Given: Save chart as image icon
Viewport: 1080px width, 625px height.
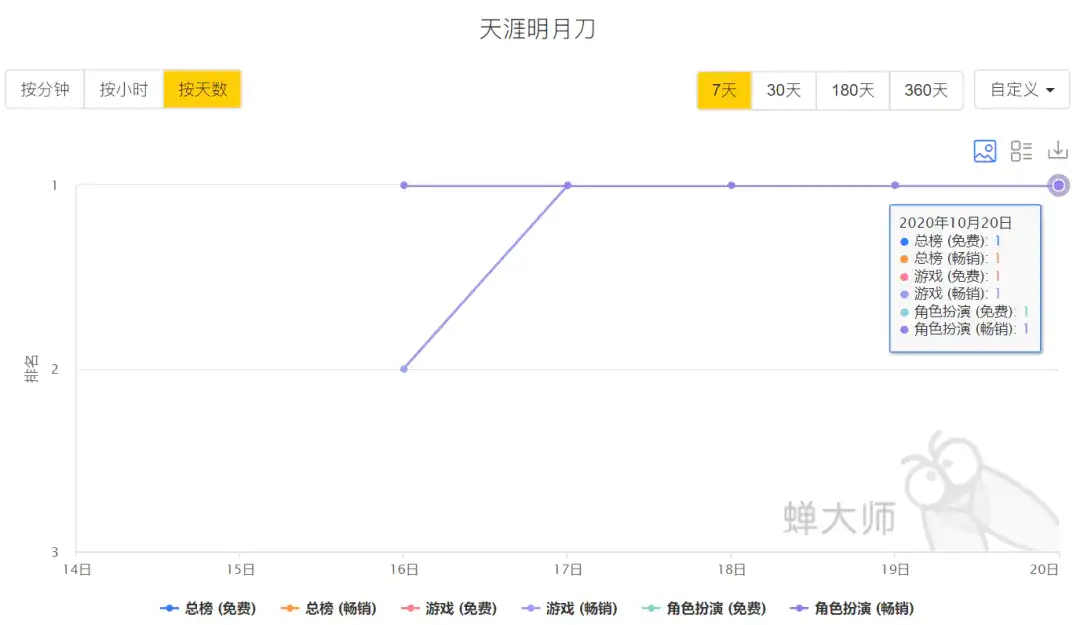Looking at the screenshot, I should pyautogui.click(x=984, y=151).
